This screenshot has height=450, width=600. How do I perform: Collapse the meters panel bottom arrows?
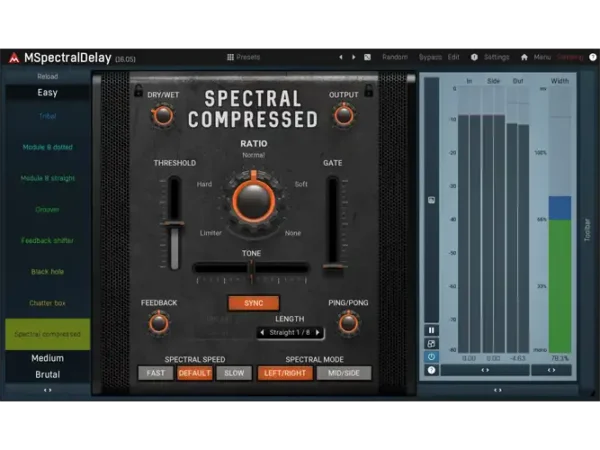[x=497, y=390]
